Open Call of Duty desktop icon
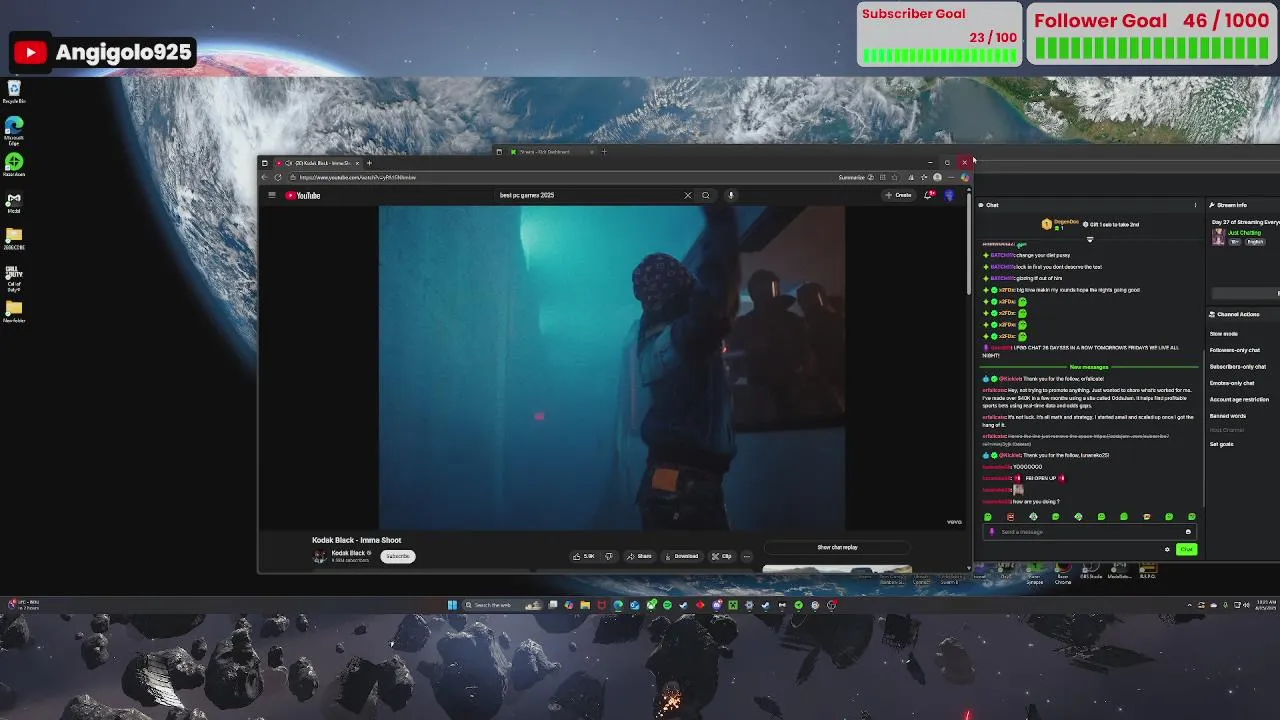Viewport: 1280px width, 720px height. tap(14, 277)
